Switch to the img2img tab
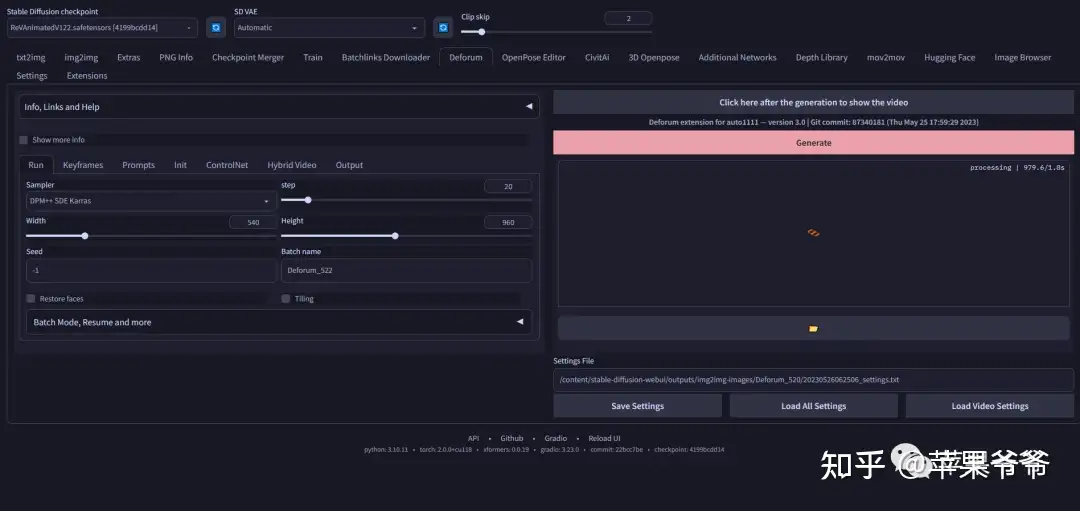Viewport: 1080px width, 511px height. pyautogui.click(x=81, y=58)
